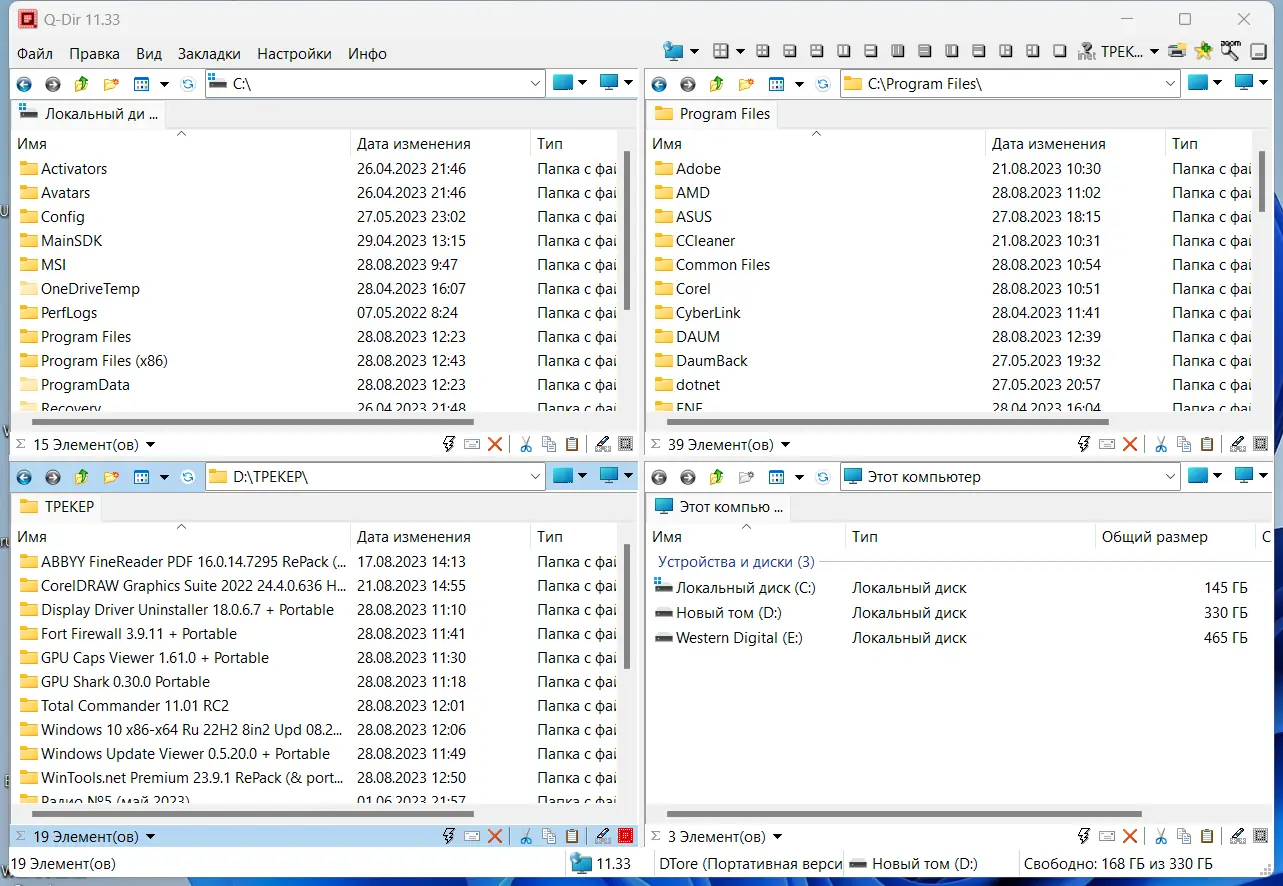Screen dimensions: 1283x886
Task: Vertical scrollbar of the C:\ pane
Action: point(627,230)
